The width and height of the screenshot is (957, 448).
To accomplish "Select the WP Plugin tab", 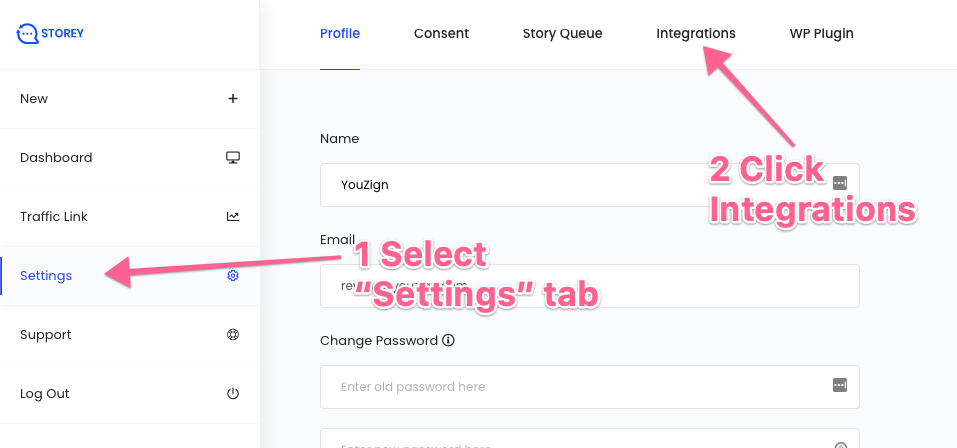I will (821, 34).
